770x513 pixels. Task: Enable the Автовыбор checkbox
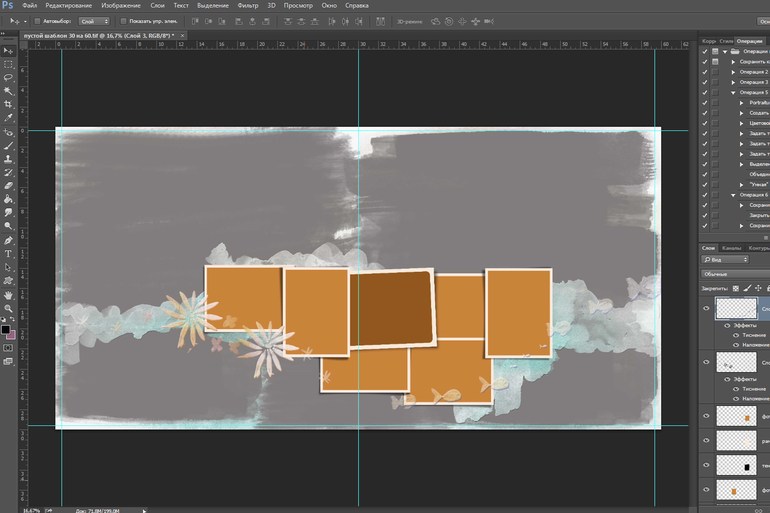37,20
